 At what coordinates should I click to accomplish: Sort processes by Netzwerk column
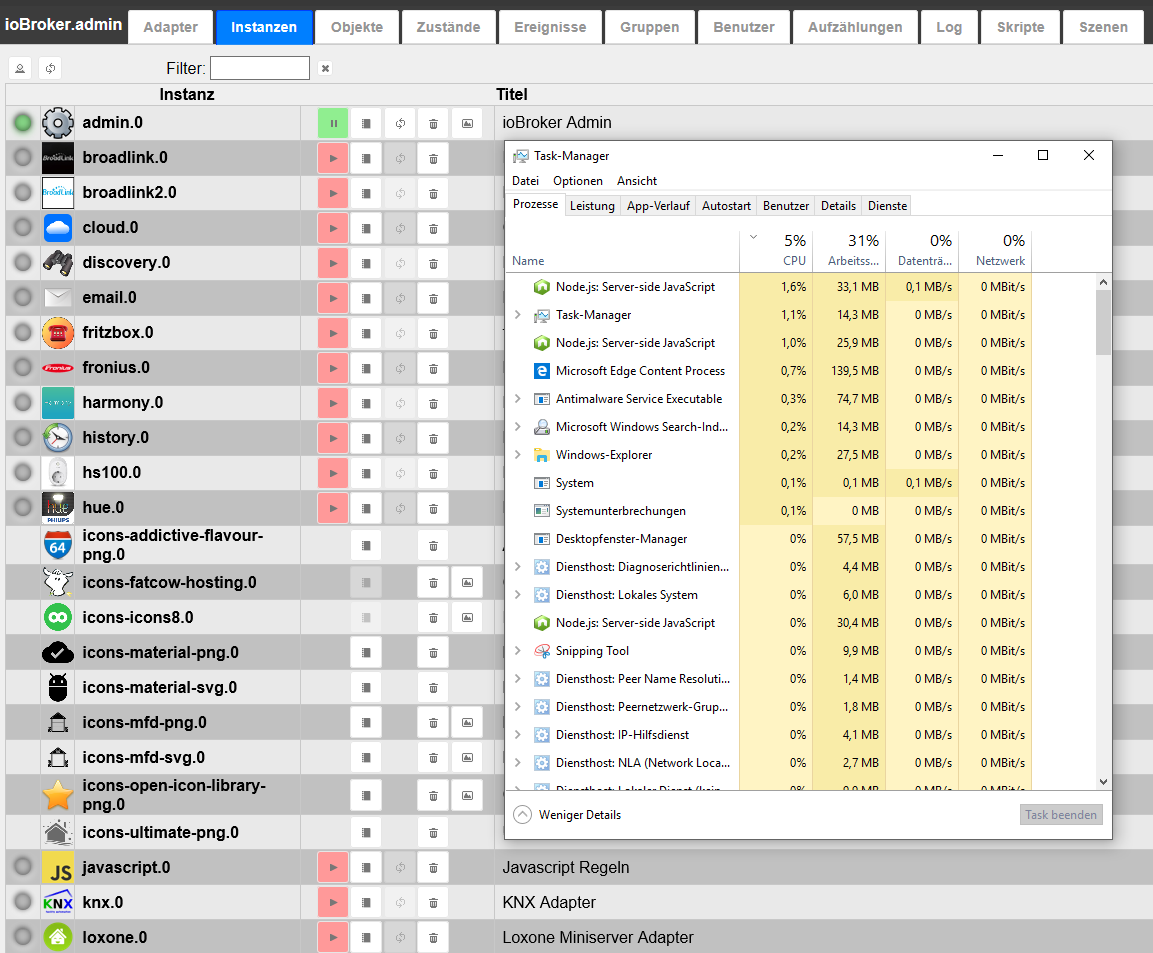[995, 250]
